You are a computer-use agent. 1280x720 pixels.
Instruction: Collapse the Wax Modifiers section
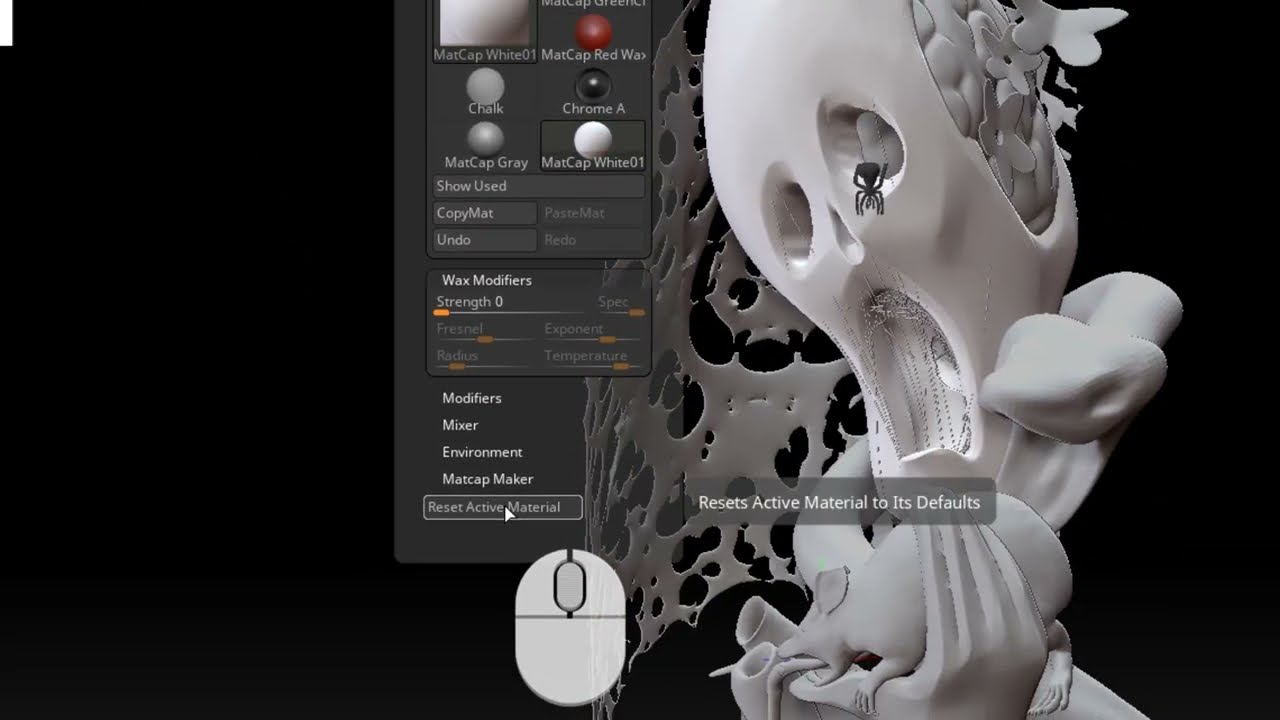tap(487, 280)
